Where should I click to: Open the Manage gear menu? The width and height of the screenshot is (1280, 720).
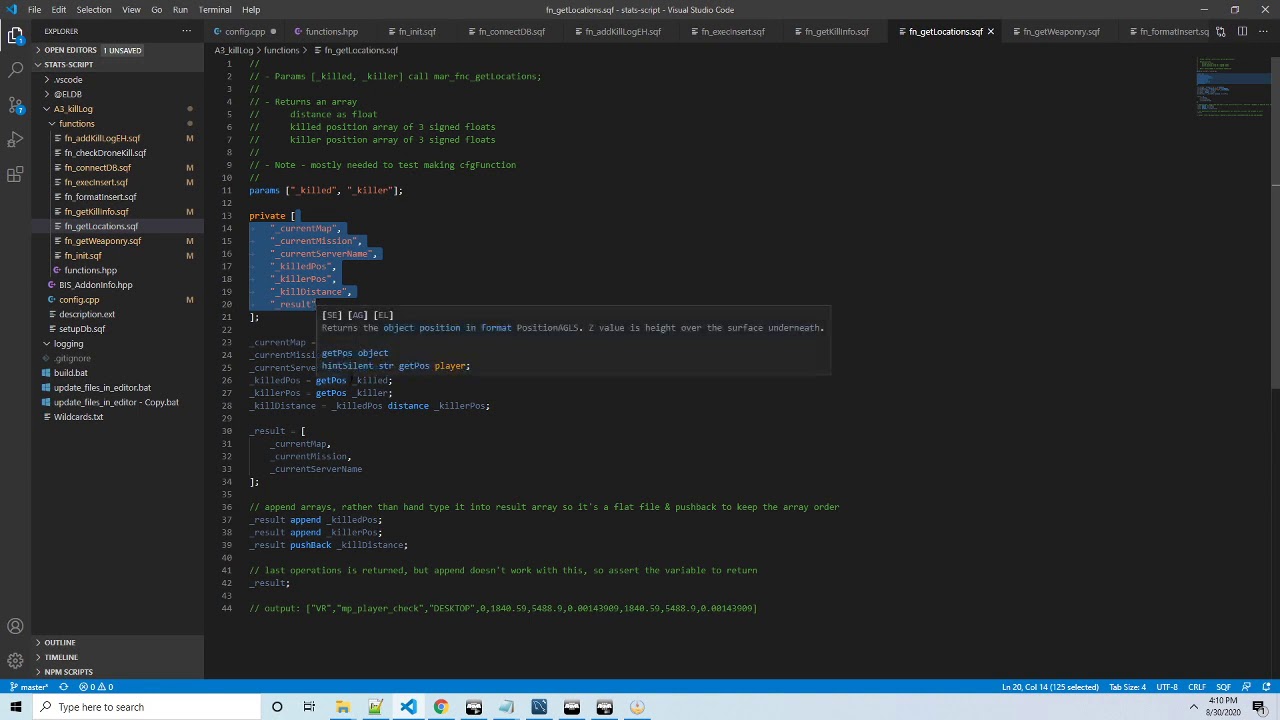click(15, 660)
